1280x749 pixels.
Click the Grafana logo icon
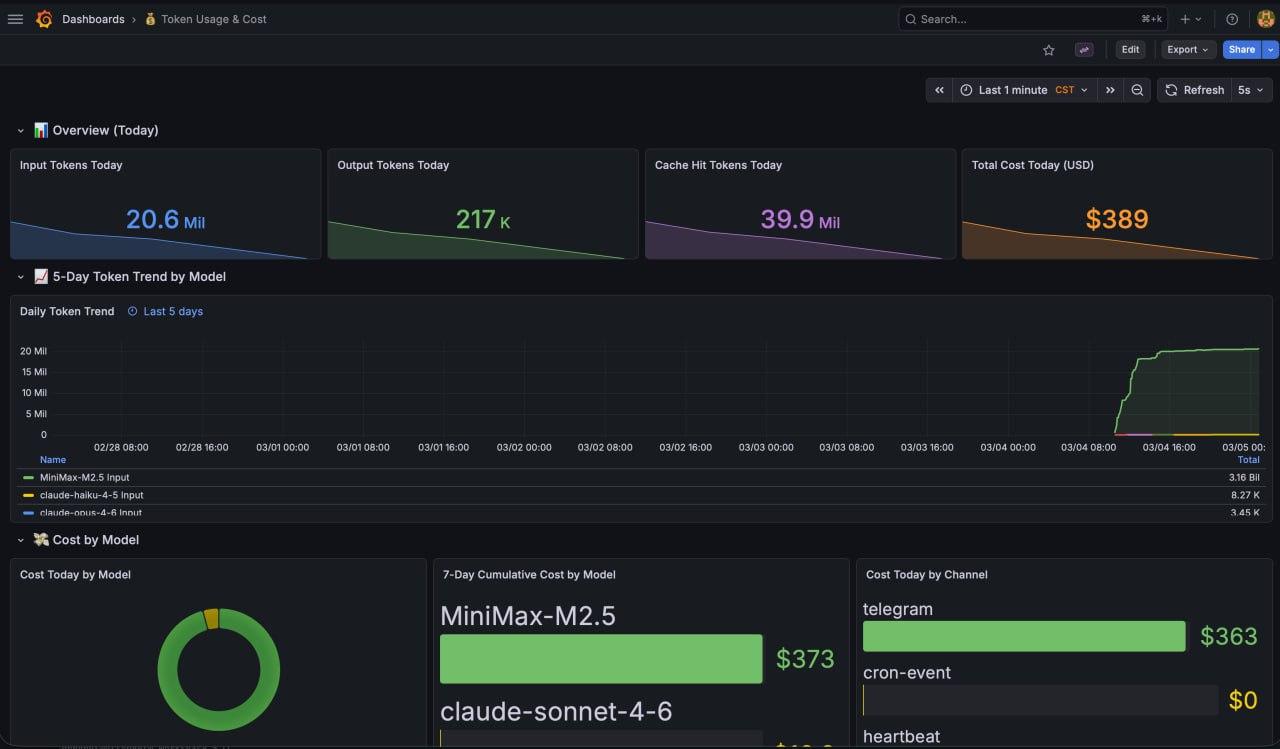pyautogui.click(x=44, y=19)
